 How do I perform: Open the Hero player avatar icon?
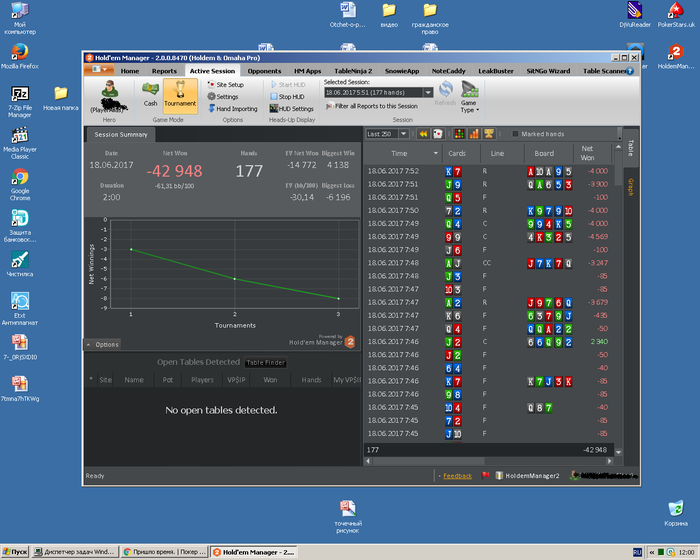109,89
